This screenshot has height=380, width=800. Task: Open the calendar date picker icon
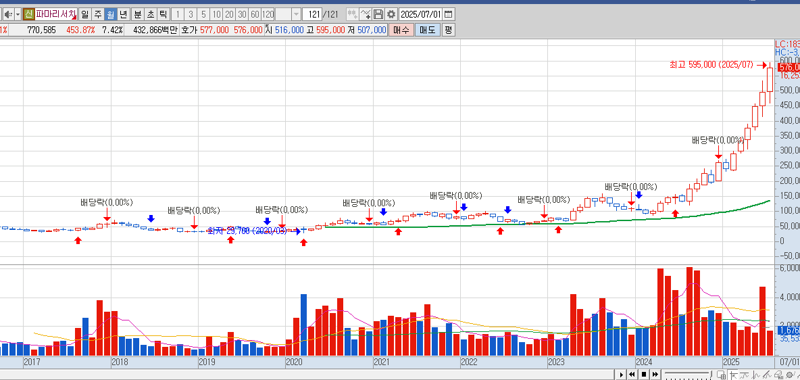coord(448,14)
